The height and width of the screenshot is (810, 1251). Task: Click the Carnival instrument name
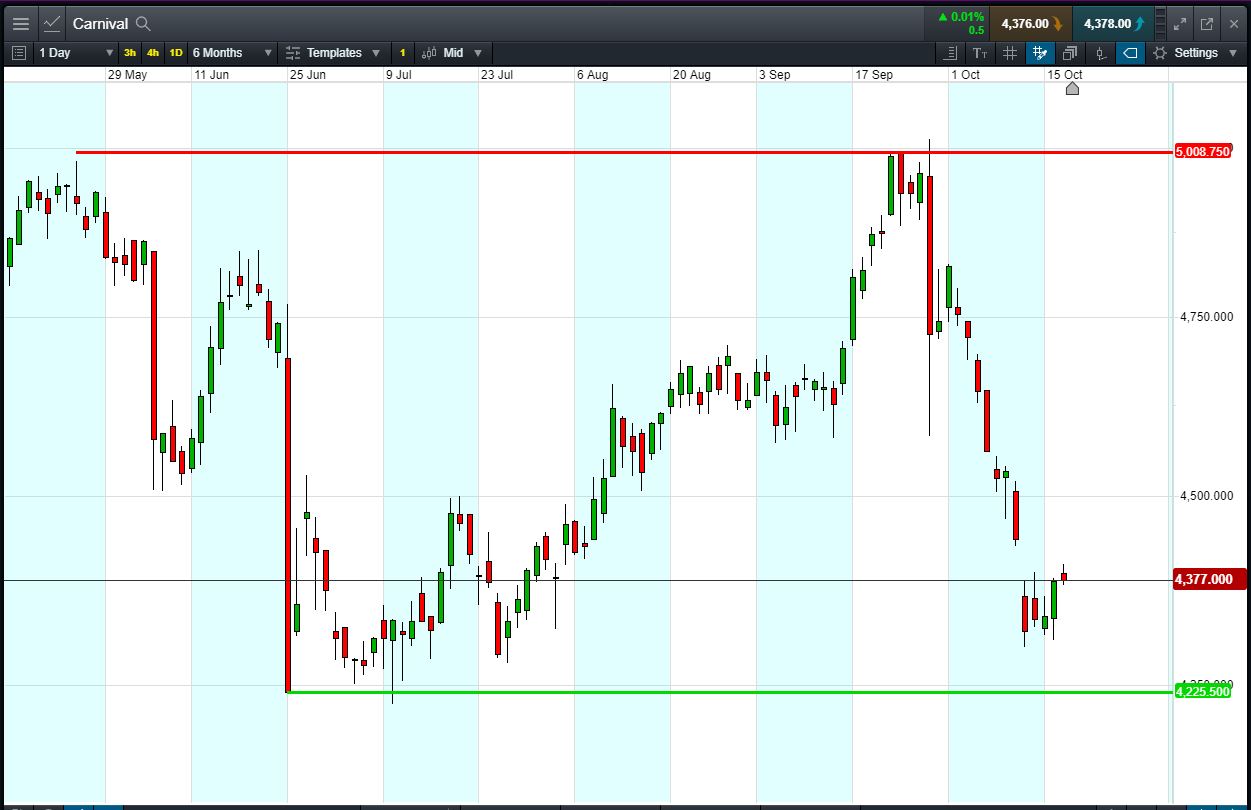pyautogui.click(x=100, y=23)
